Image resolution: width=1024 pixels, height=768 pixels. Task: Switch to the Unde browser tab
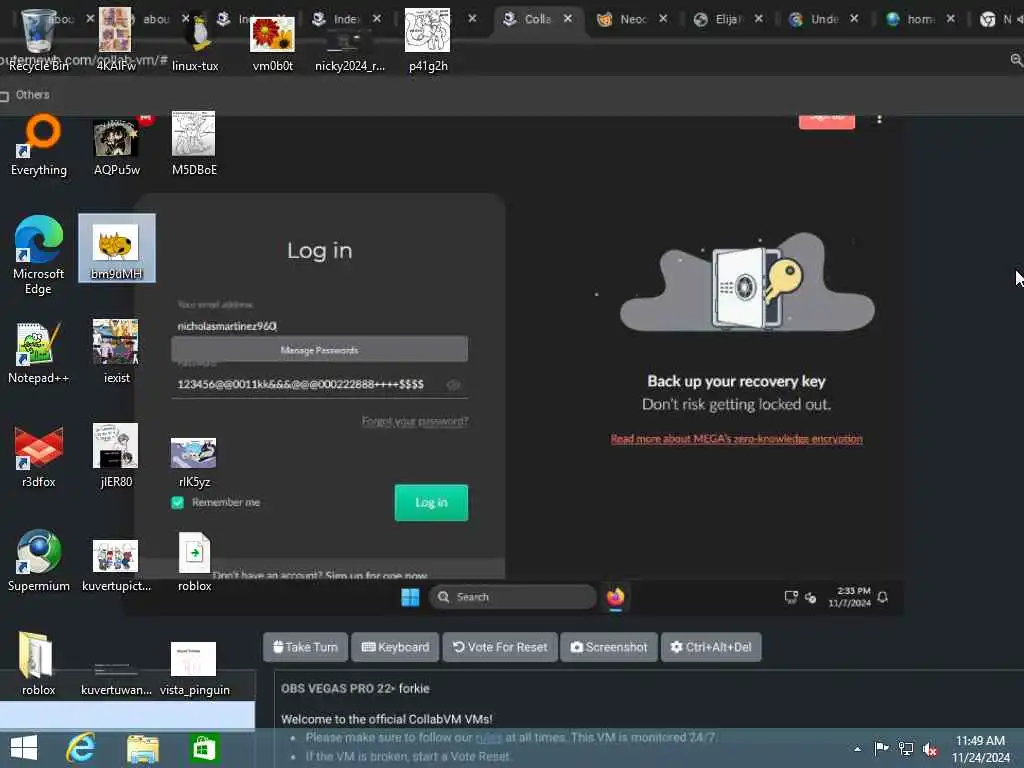(822, 19)
